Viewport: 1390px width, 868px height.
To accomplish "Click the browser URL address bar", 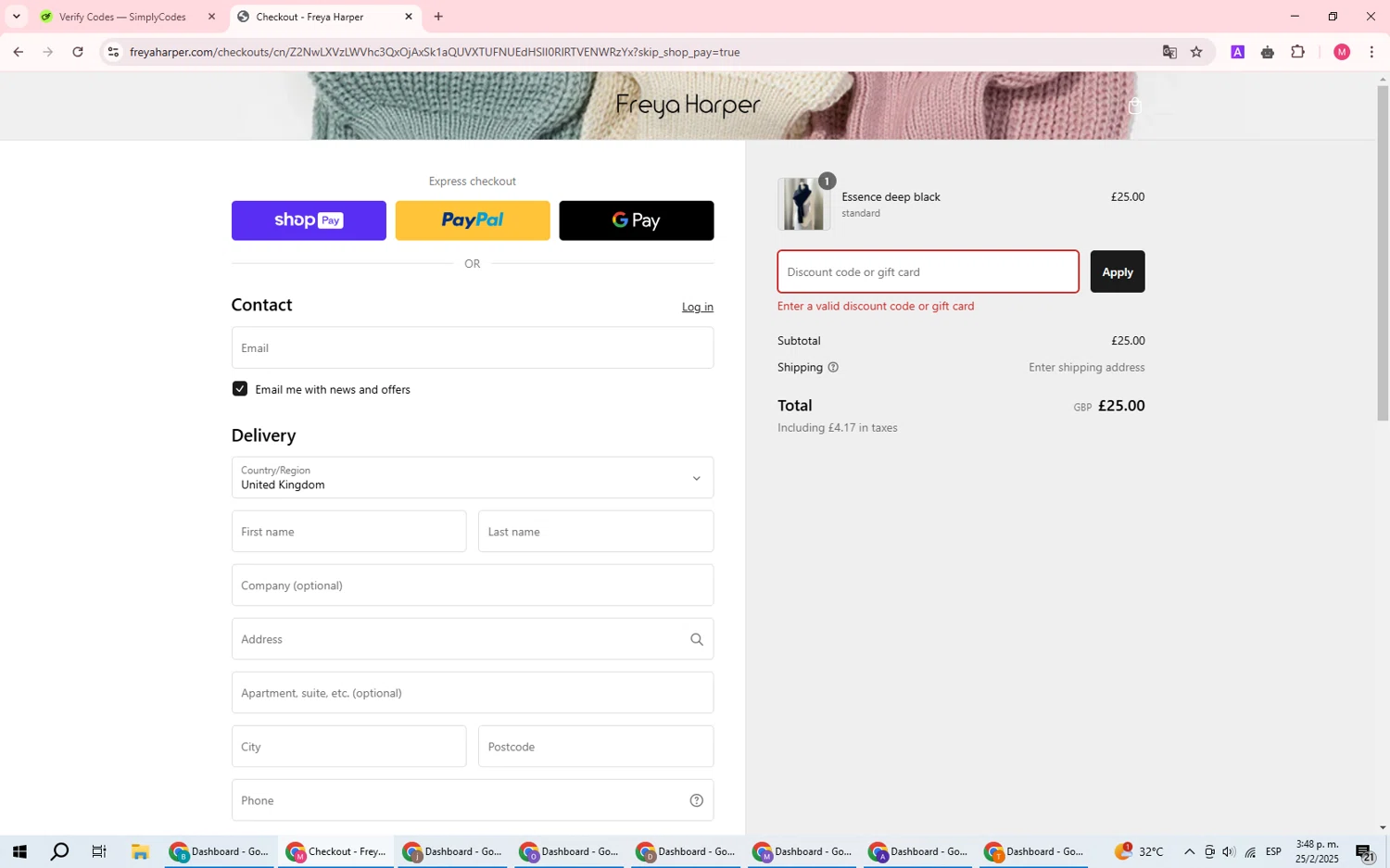I will point(639,52).
